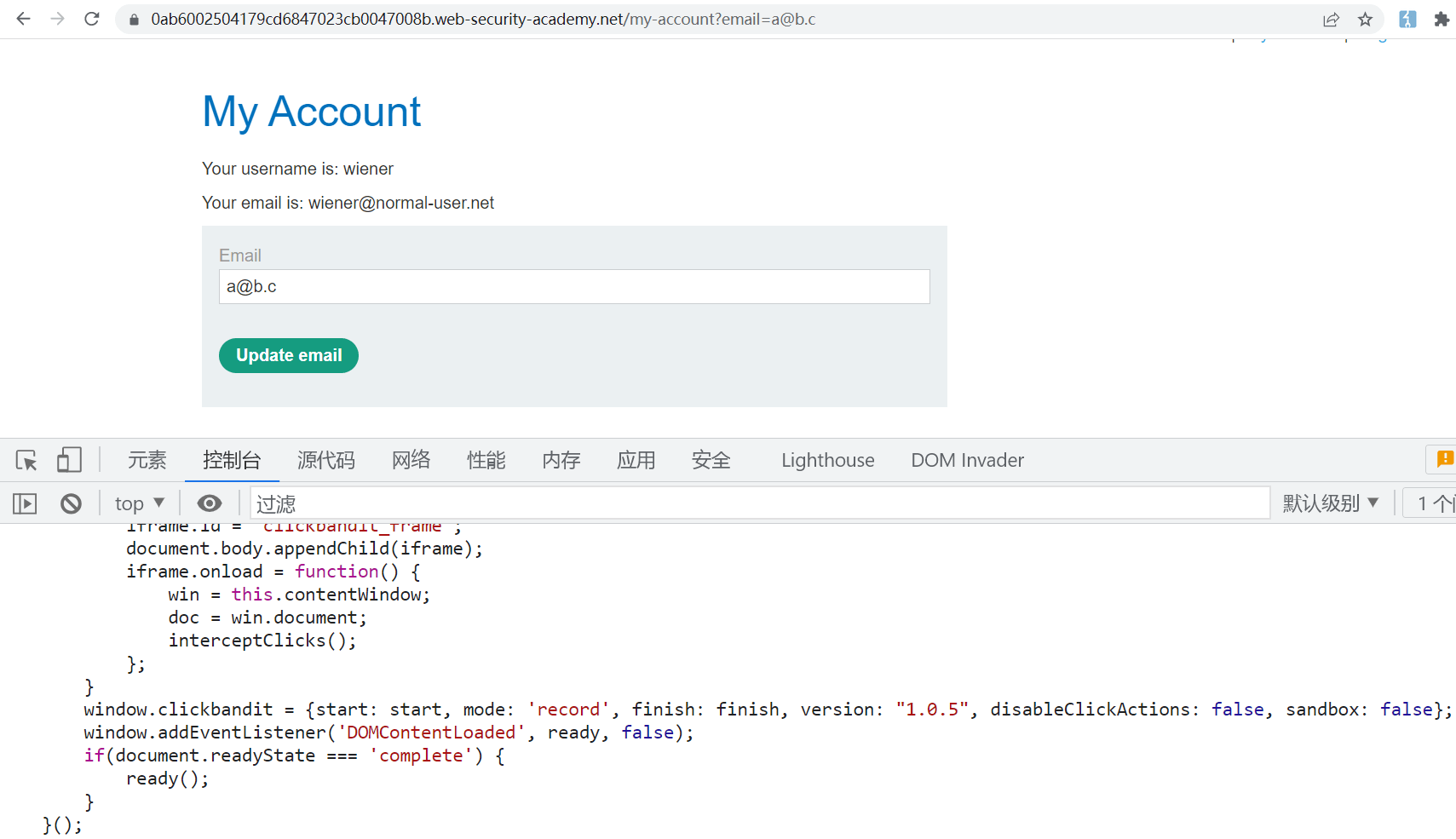
Task: Click the Update email button
Action: point(289,355)
